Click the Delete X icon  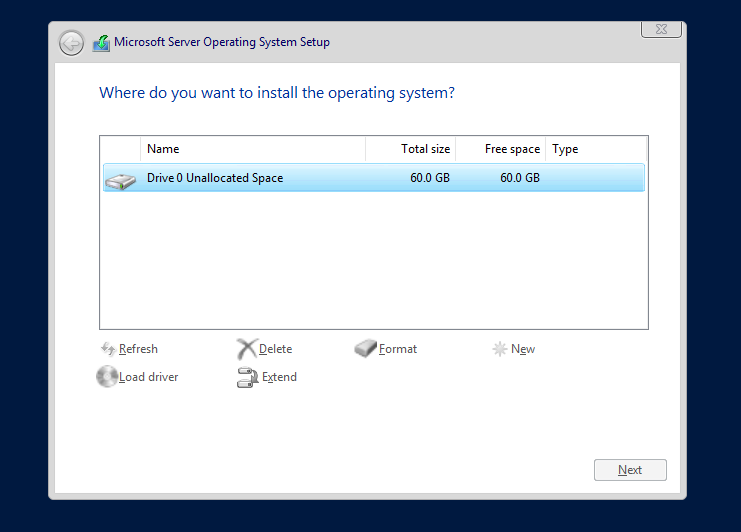tap(247, 349)
